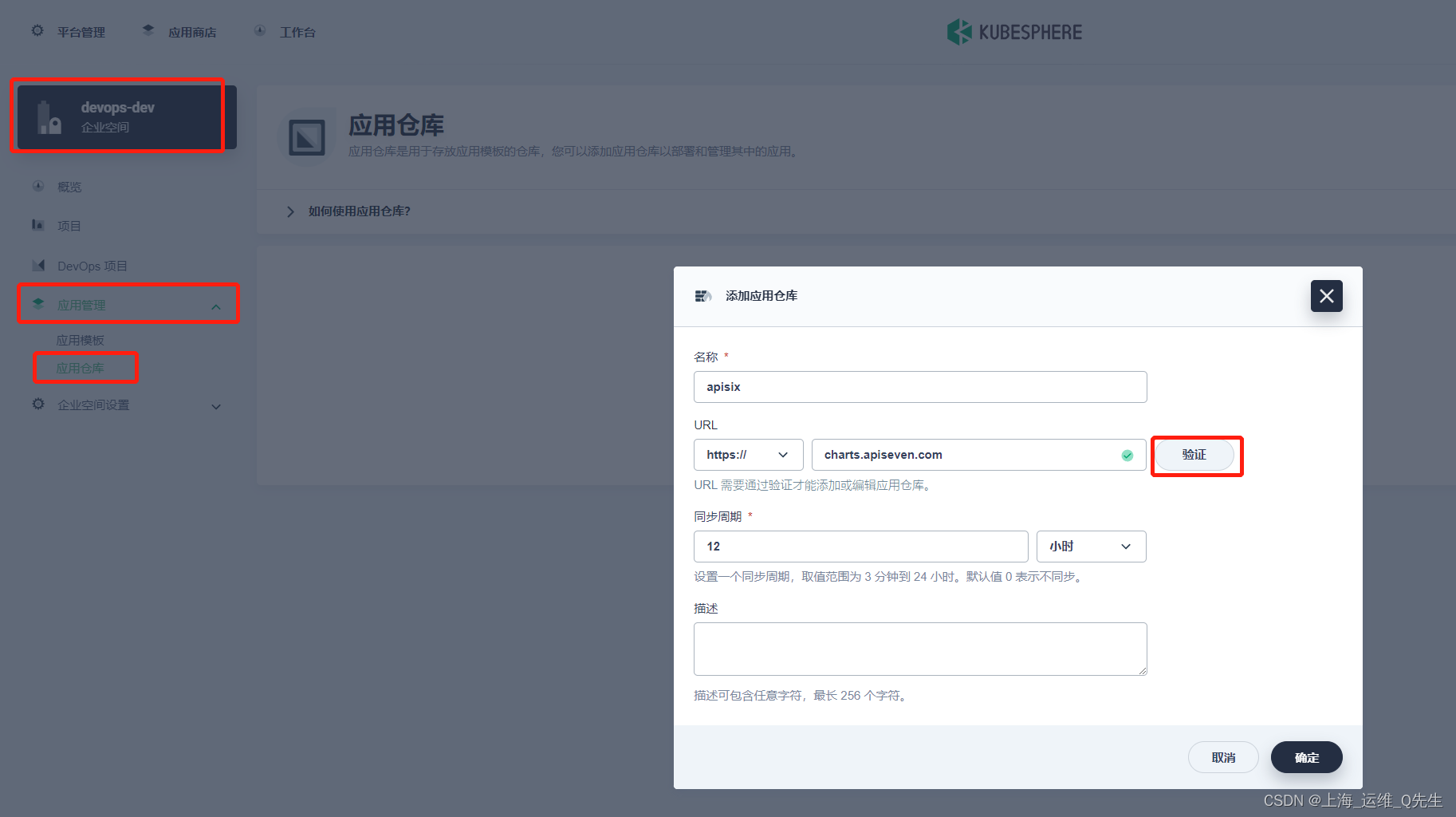The height and width of the screenshot is (817, 1456).
Task: Focus the 同步周期 field showing 12
Action: (860, 547)
